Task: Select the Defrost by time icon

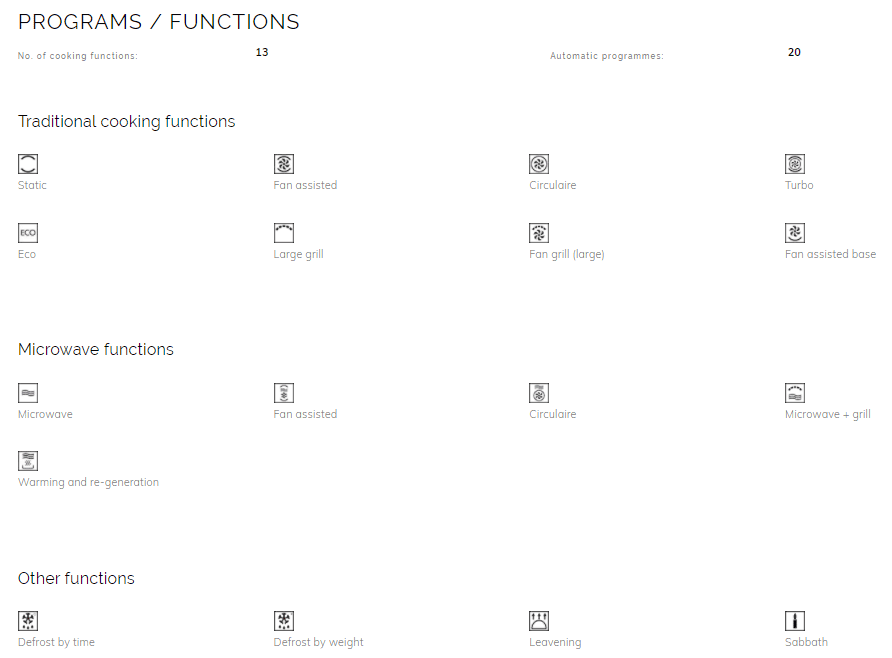Action: 28,620
